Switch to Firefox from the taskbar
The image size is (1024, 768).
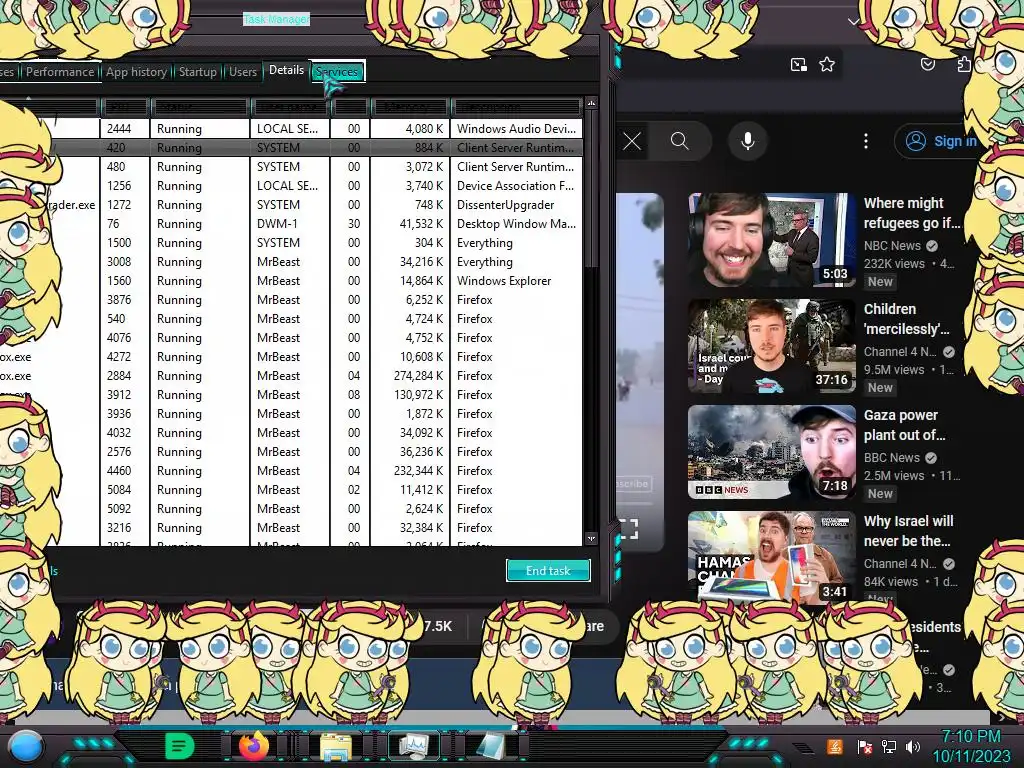click(253, 746)
